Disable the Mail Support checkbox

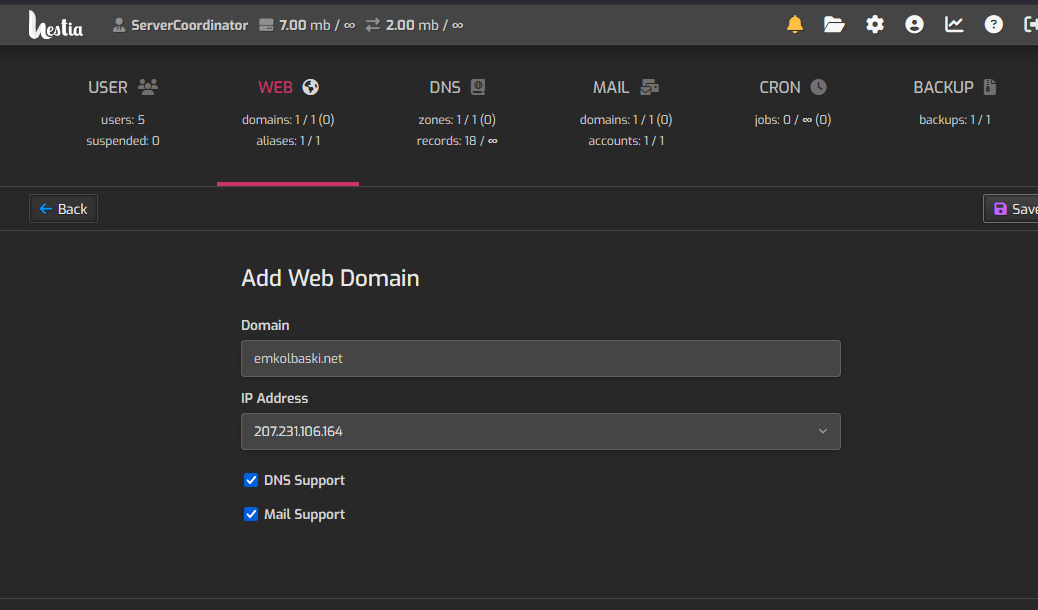click(251, 514)
